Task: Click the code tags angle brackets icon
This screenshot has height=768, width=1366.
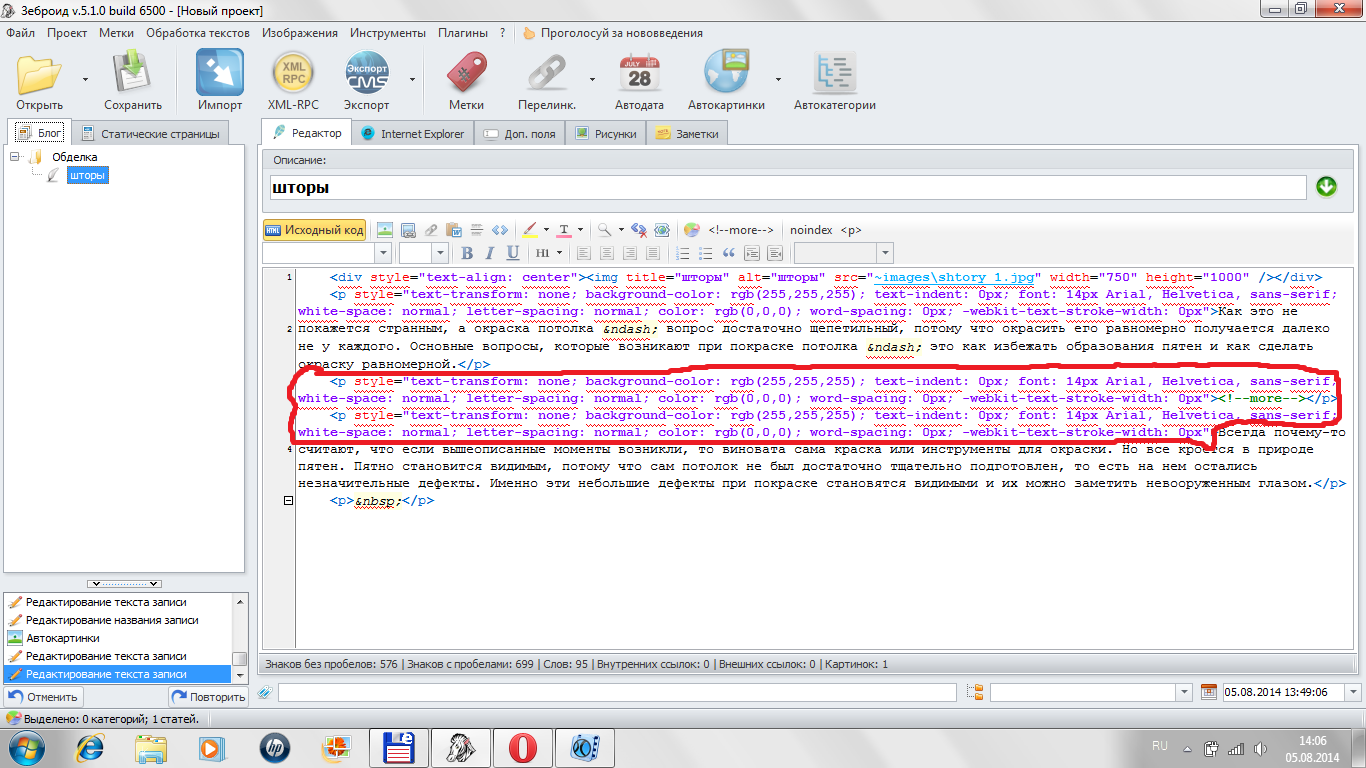Action: [500, 230]
